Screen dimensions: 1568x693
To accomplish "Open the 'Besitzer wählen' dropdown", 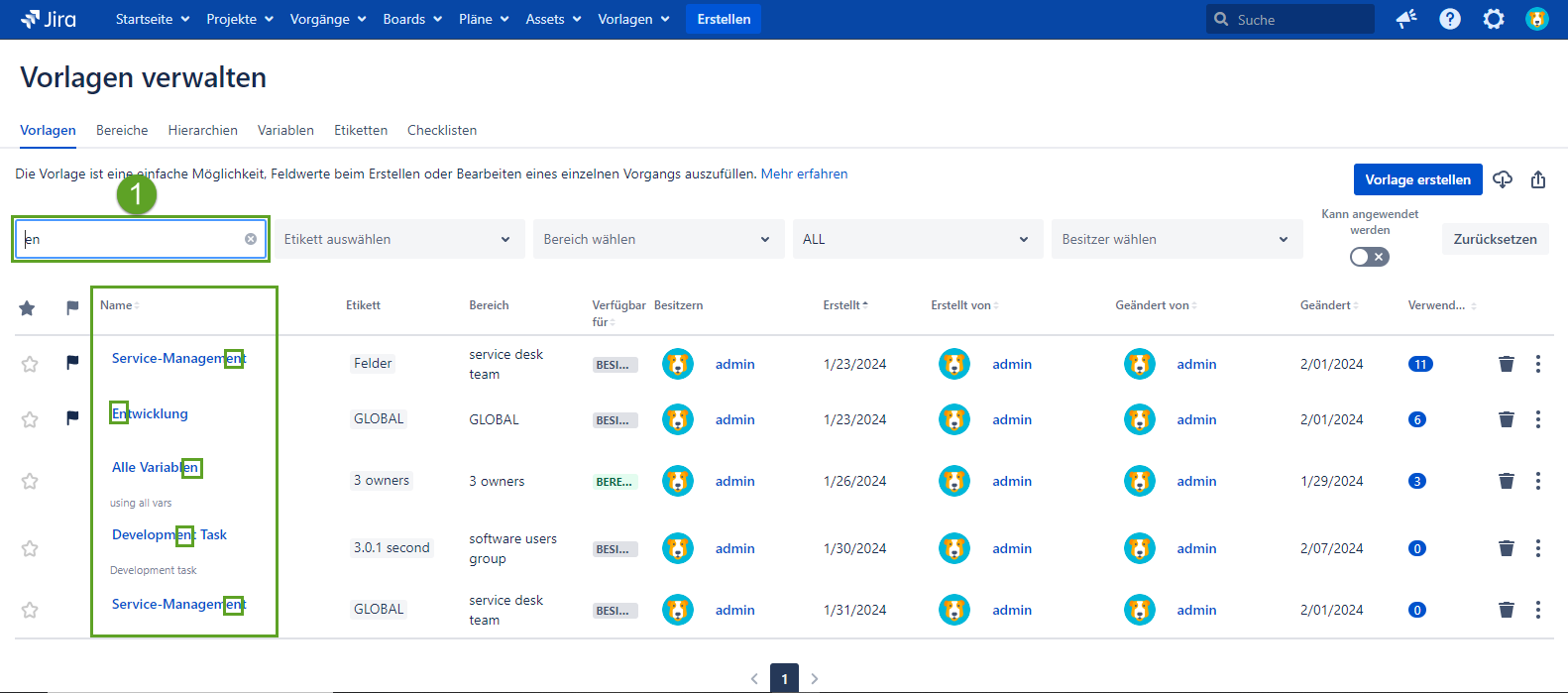I will pyautogui.click(x=1176, y=239).
